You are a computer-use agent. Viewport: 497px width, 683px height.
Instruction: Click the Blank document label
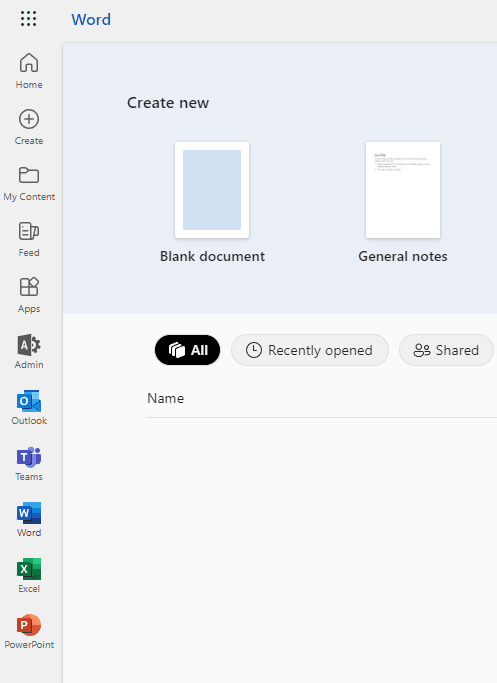point(212,256)
